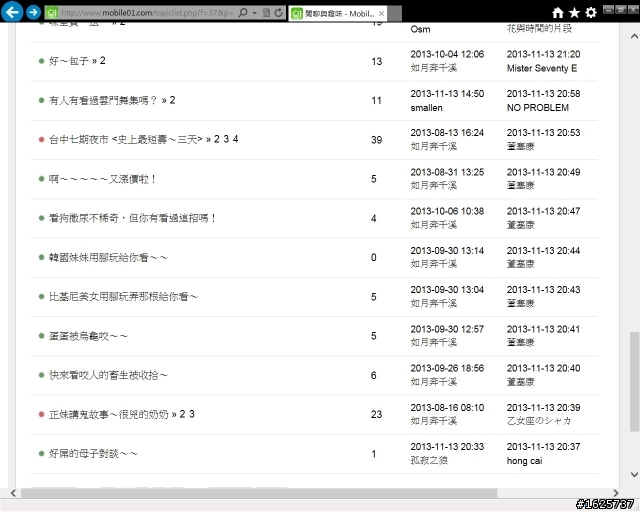Viewport: 640px width, 512px height.
Task: Click reply count 39 of 台中七期夜市
Action: click(376, 140)
